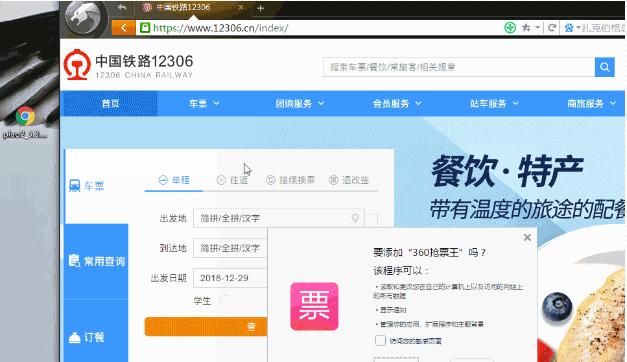
Task: Open the dropdown beside the bookmark star
Action: tap(537, 28)
